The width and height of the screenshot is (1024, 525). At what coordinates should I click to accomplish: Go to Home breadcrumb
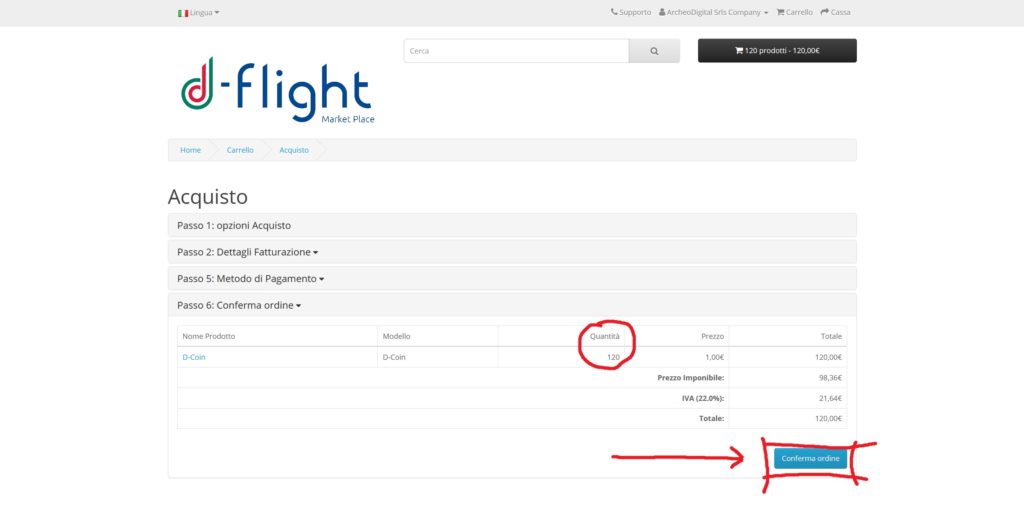point(191,150)
